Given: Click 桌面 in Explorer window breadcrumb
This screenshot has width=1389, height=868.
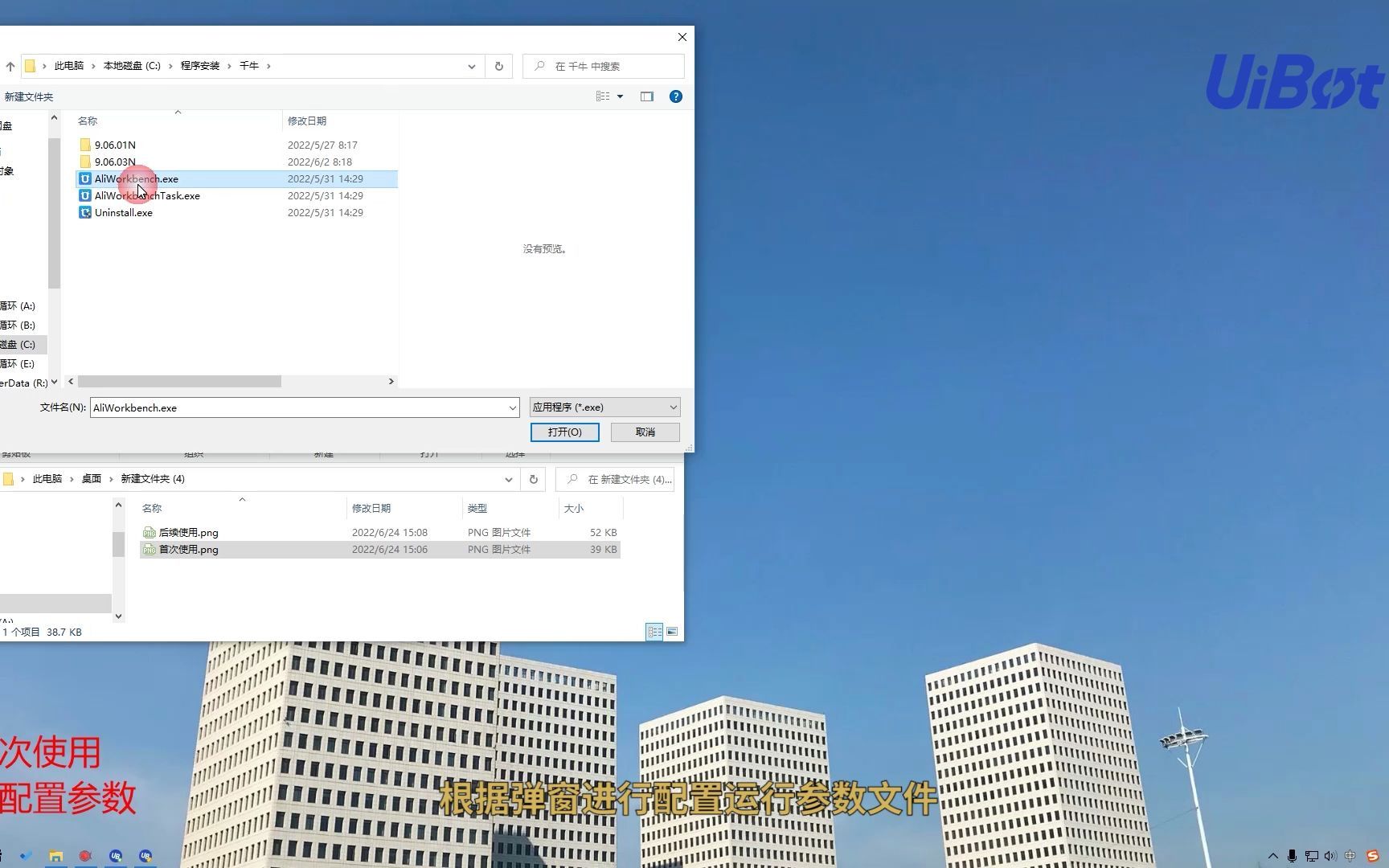Looking at the screenshot, I should [x=92, y=479].
